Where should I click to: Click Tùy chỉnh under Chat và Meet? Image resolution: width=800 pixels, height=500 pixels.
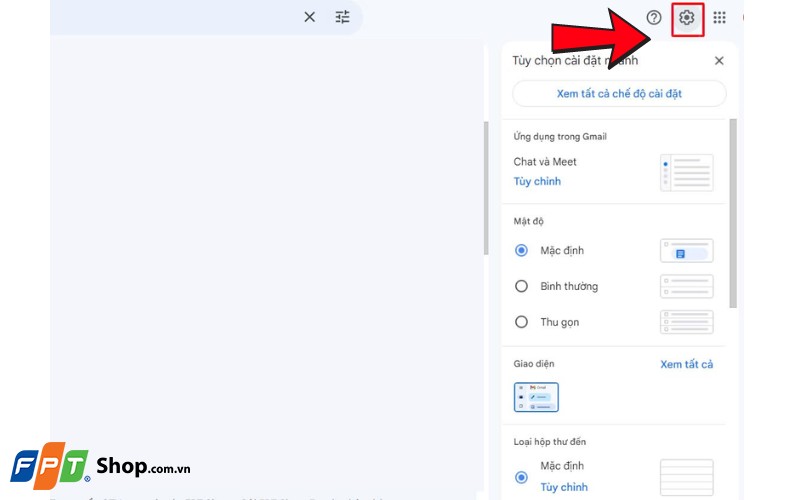coord(537,181)
